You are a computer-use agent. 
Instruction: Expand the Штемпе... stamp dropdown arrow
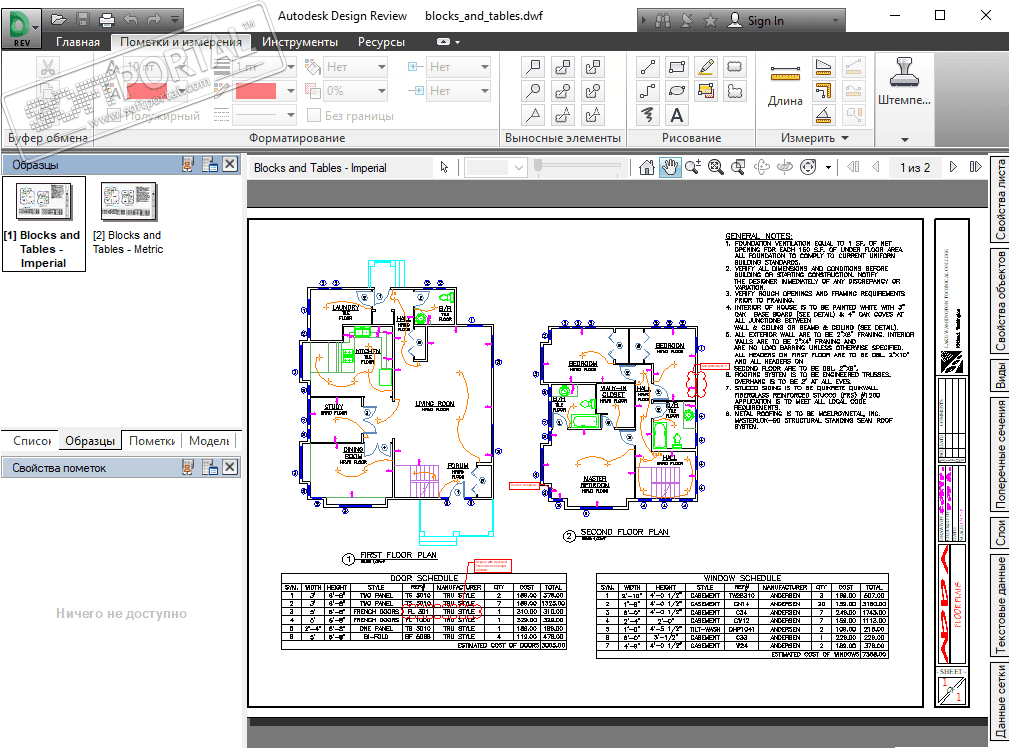[x=904, y=139]
